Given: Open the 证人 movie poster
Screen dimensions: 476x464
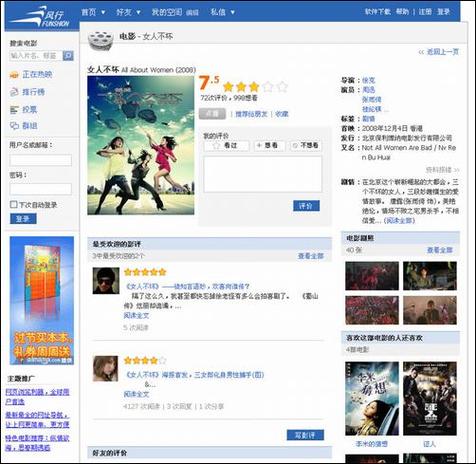Looking at the screenshot, I should tap(430, 399).
